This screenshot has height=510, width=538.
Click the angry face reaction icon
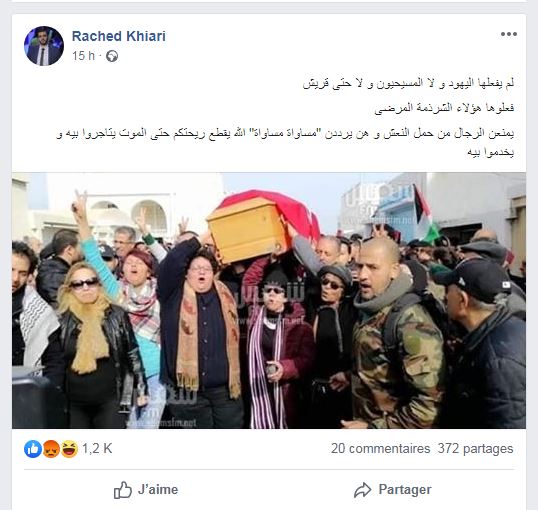[51, 449]
